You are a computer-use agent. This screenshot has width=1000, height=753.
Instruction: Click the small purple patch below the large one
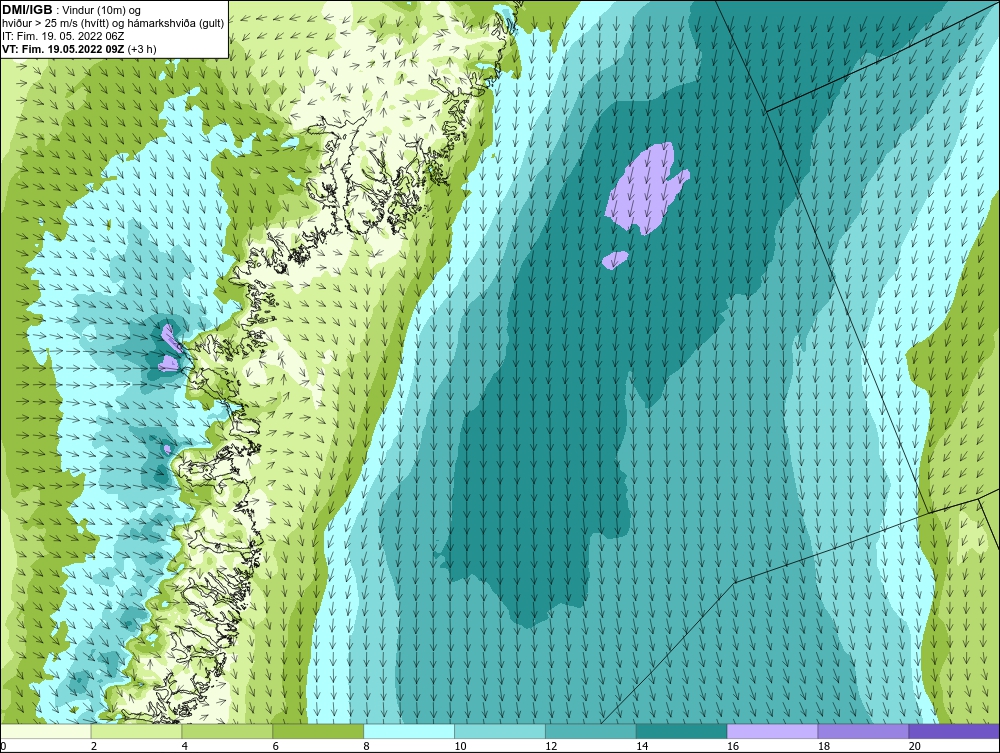pos(615,260)
